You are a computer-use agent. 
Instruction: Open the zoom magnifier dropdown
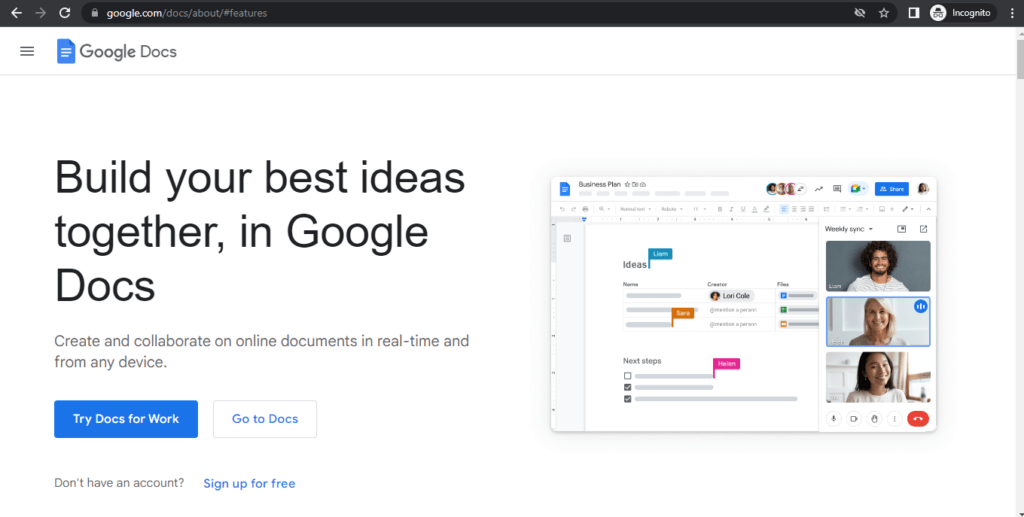(x=605, y=209)
